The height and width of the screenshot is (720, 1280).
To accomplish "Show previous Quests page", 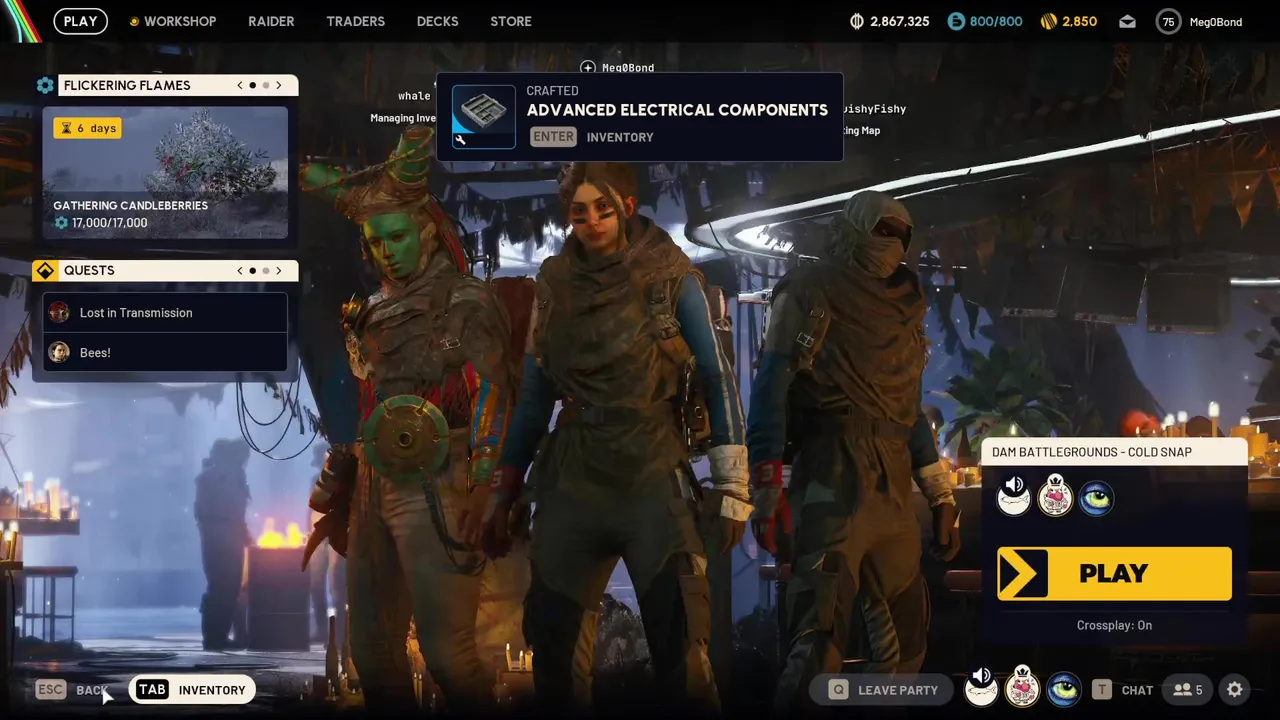I will click(x=240, y=270).
